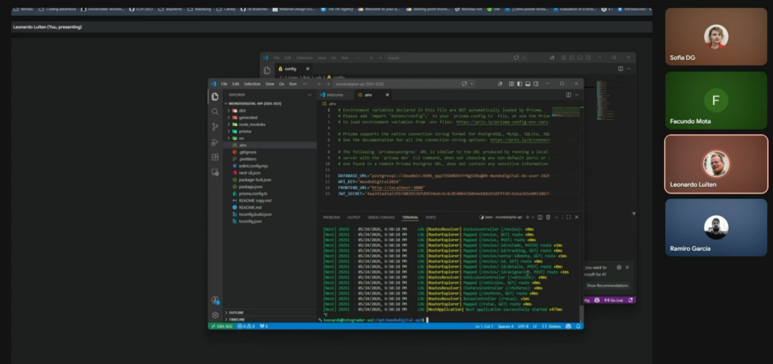
Task: Click the ports forwarded status bar item
Action: (264, 326)
